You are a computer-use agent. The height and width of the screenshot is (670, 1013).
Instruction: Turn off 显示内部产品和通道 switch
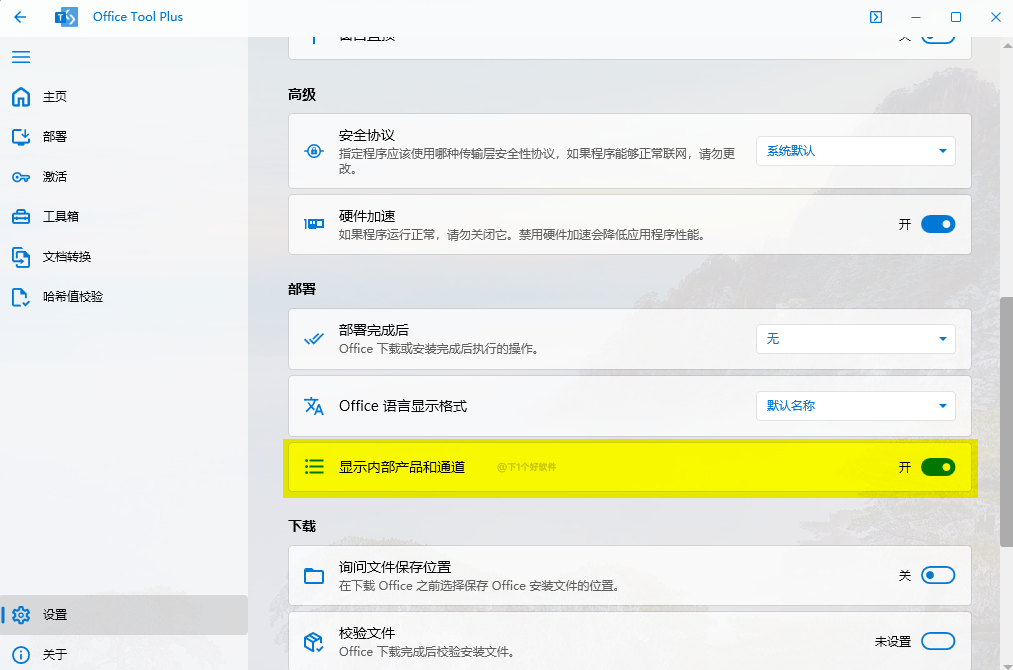pyautogui.click(x=937, y=467)
